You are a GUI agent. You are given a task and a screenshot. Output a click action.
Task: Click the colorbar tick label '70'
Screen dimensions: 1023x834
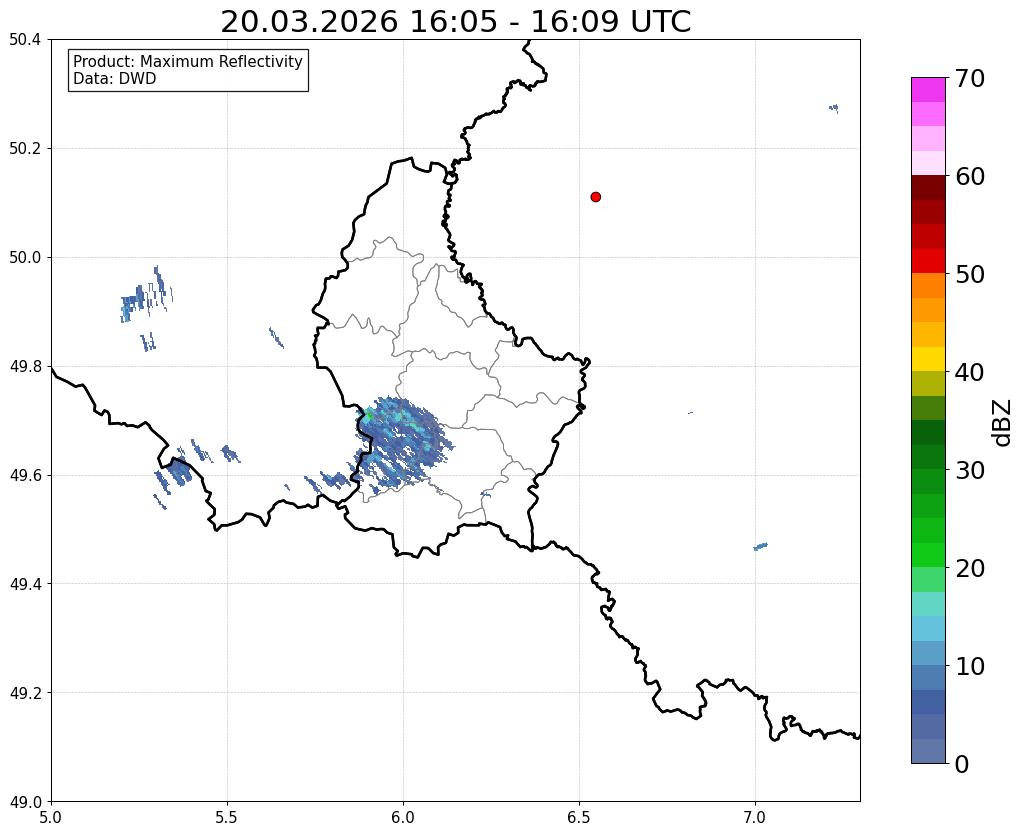(x=970, y=78)
